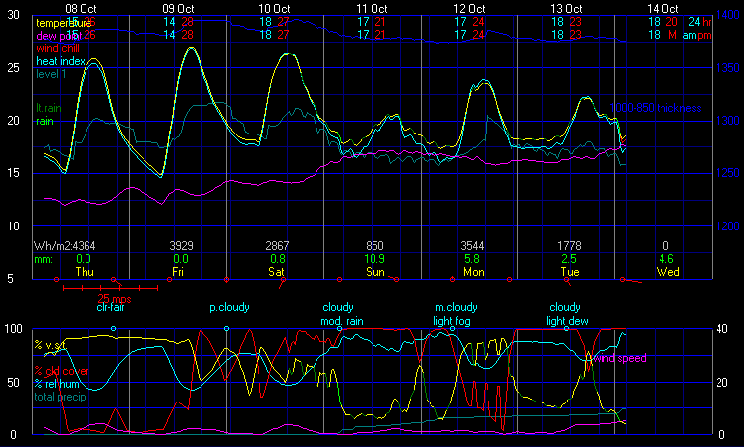Select the yellow "temperature" legend label

[x=63, y=23]
